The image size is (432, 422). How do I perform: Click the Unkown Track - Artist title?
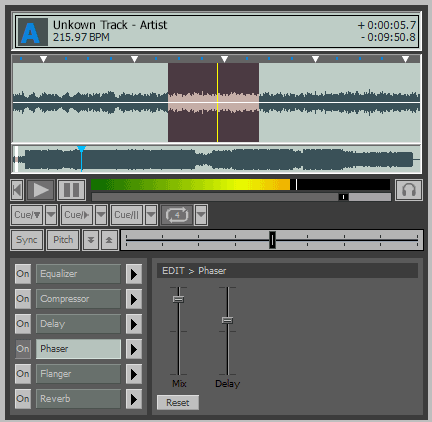(x=110, y=25)
